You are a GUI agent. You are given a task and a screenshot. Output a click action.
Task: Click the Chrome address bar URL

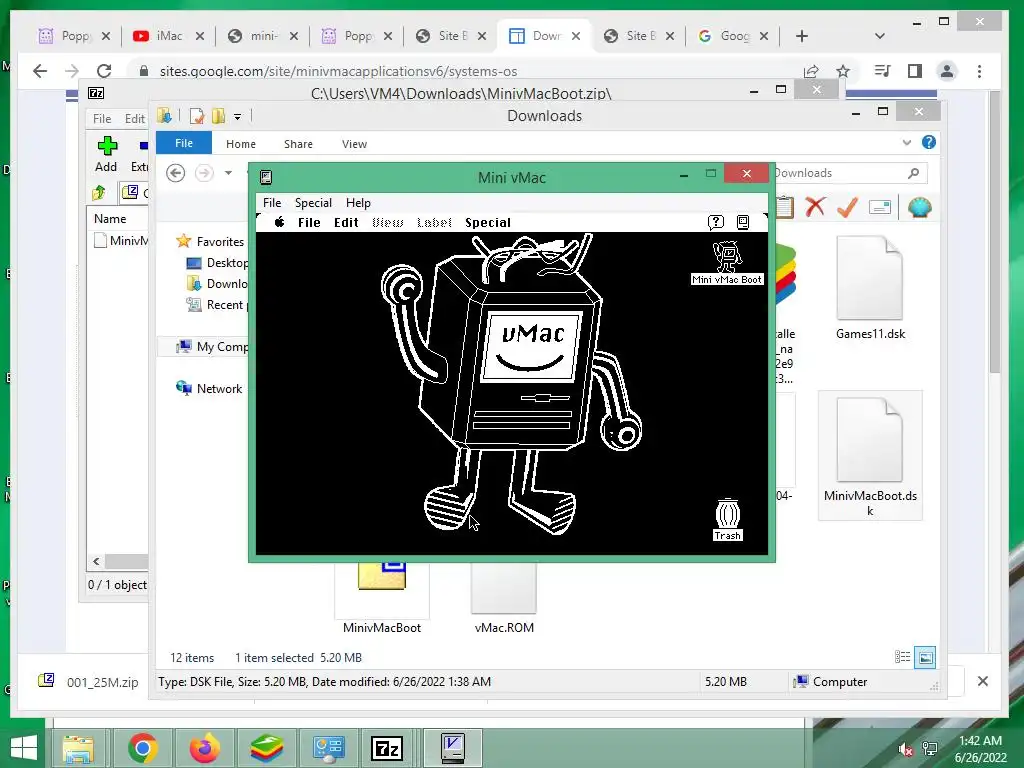(338, 71)
